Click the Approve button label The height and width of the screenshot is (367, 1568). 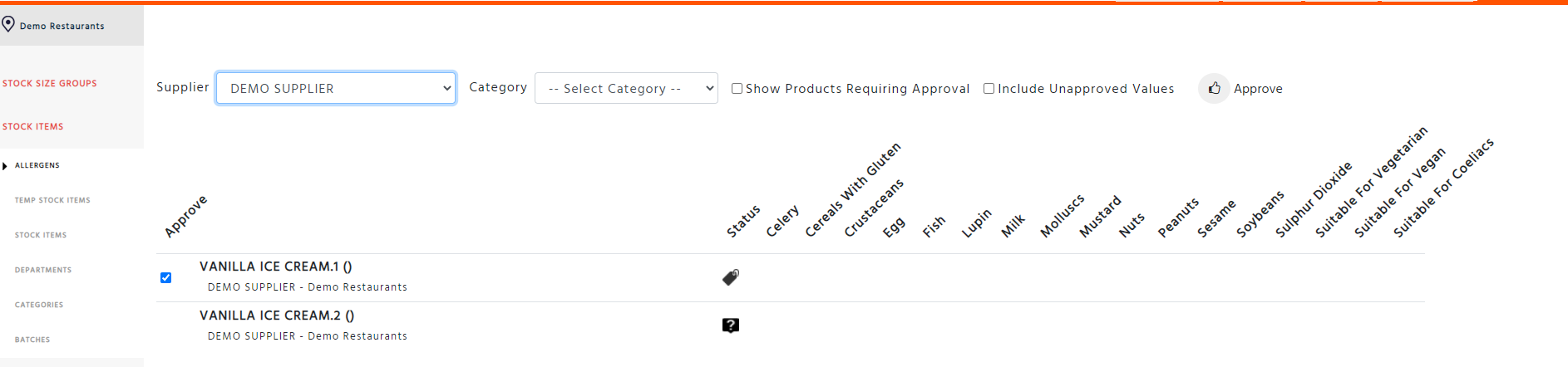click(1258, 89)
